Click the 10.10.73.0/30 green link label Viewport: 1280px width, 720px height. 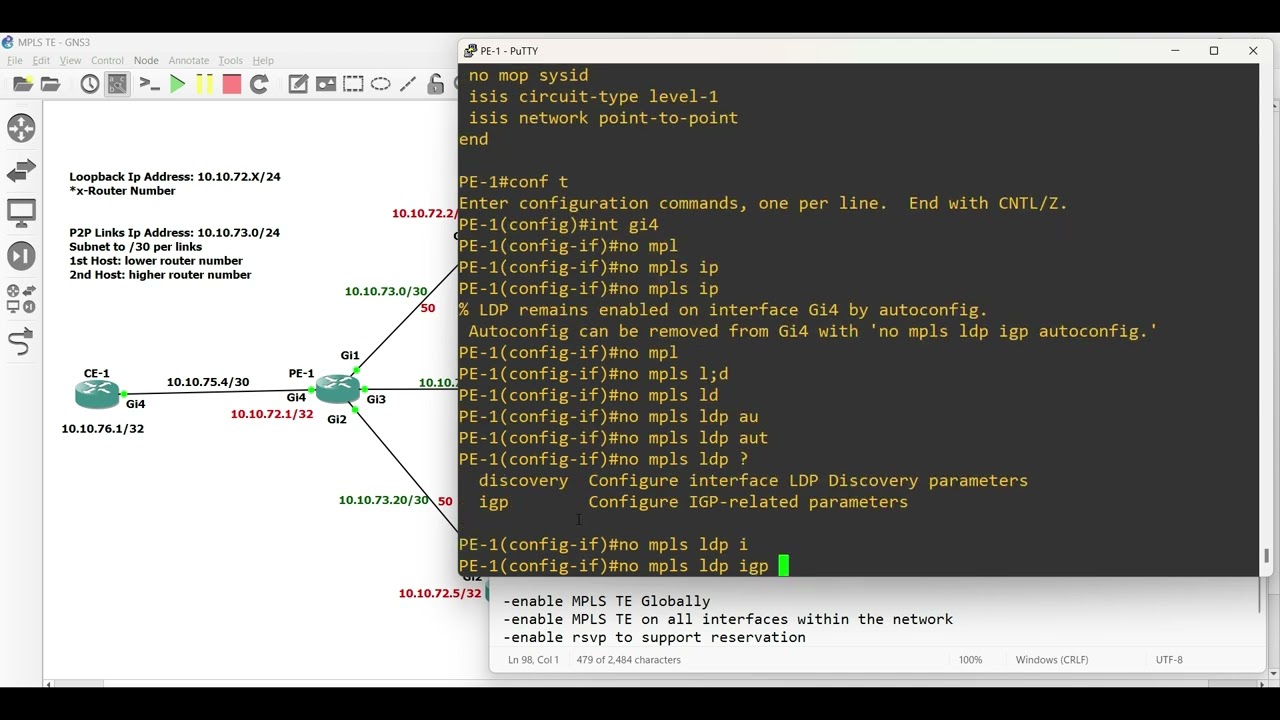tap(386, 291)
